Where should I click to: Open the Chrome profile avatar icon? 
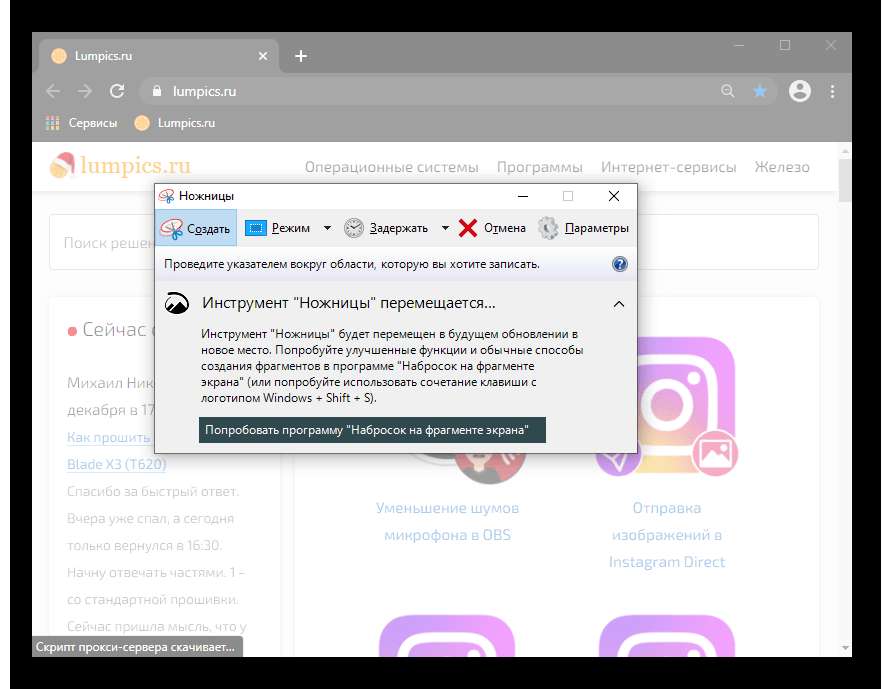click(x=799, y=91)
